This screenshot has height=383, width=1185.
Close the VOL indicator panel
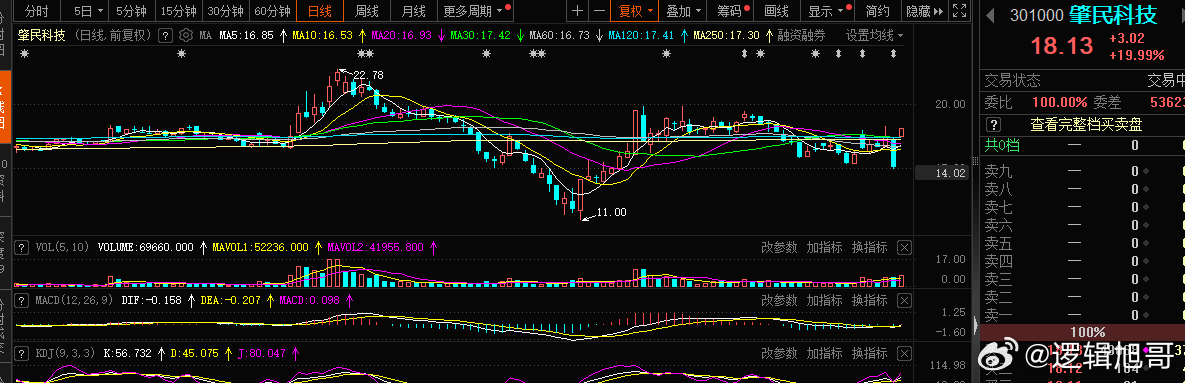coord(904,247)
